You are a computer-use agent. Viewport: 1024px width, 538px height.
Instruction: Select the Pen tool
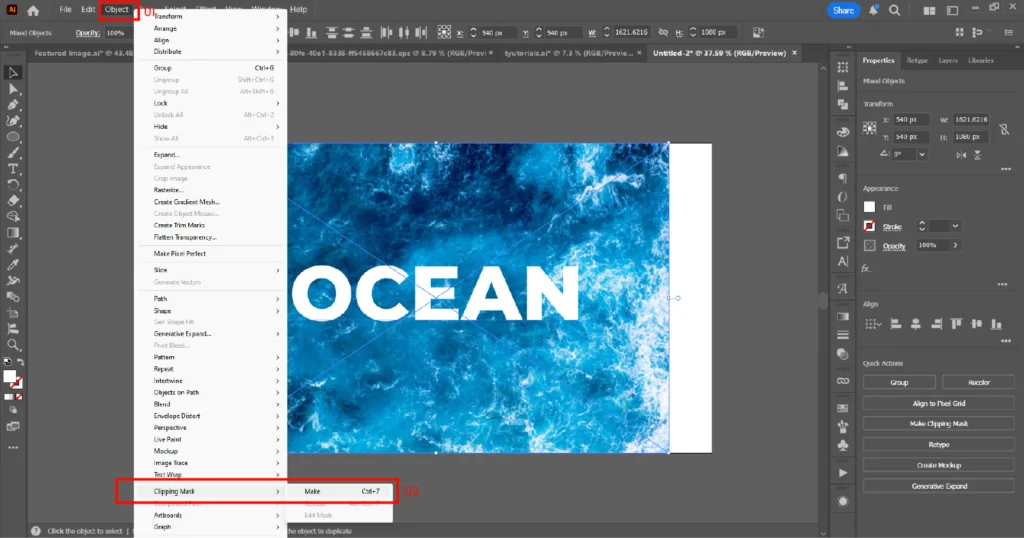[13, 105]
